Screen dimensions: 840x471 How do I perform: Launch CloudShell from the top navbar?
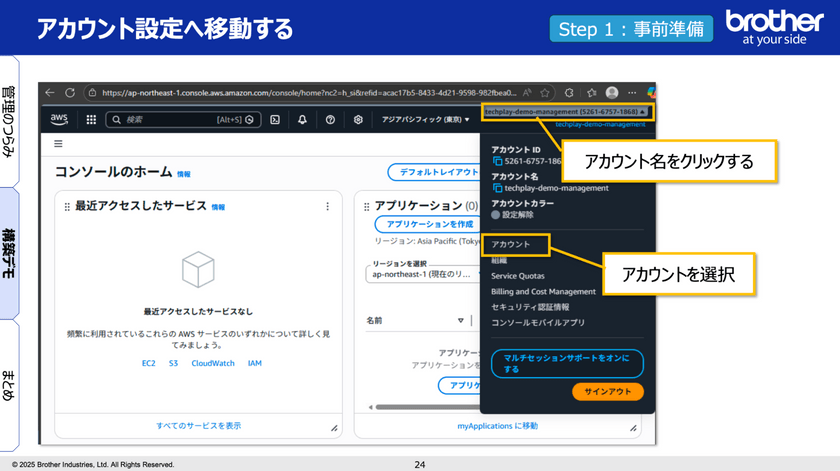[x=275, y=119]
